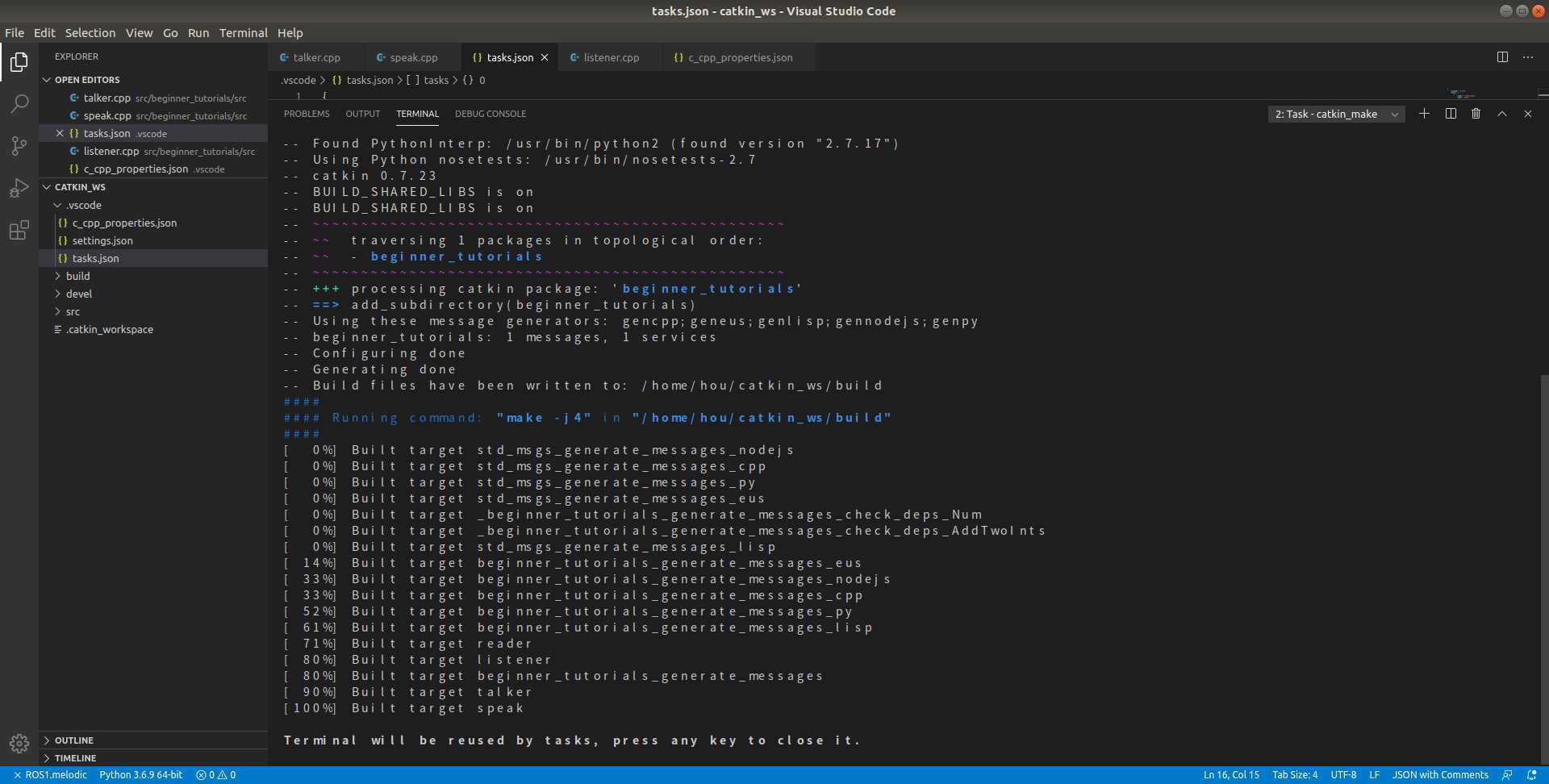Open the Search view icon
1549x784 pixels.
pyautogui.click(x=19, y=104)
